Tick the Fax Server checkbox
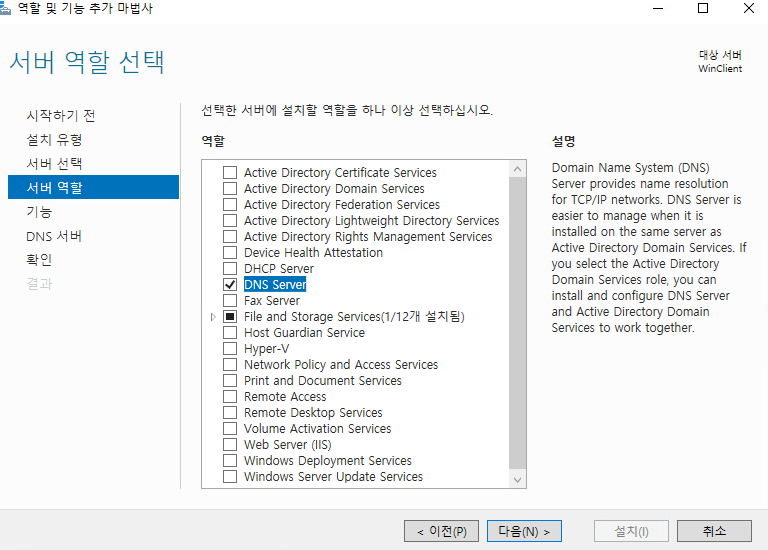 click(x=230, y=300)
